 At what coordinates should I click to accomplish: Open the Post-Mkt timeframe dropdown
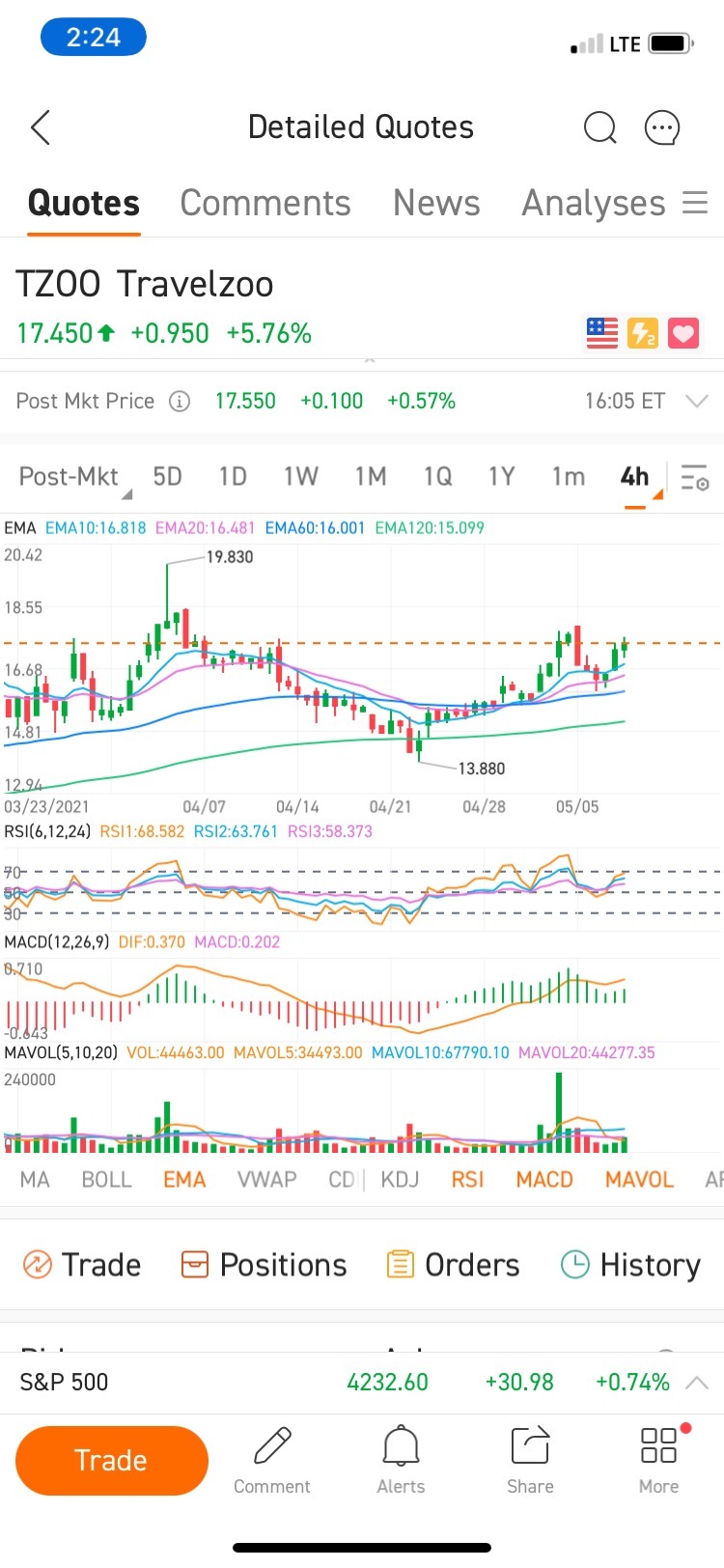point(73,477)
